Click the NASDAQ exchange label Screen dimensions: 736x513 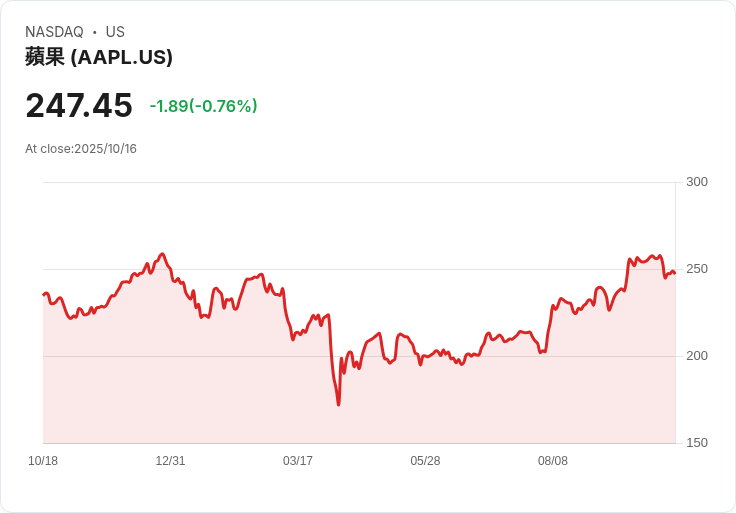point(54,32)
